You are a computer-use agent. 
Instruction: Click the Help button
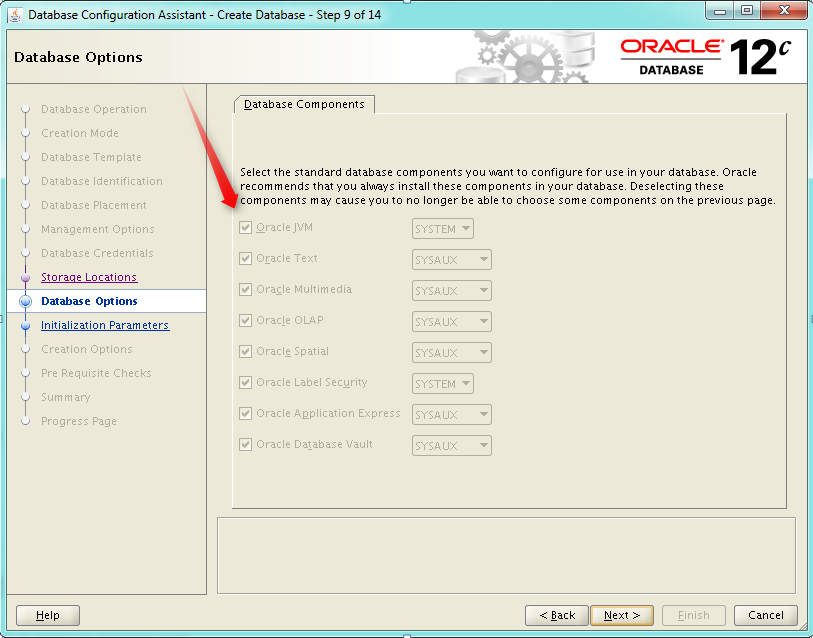[x=48, y=615]
